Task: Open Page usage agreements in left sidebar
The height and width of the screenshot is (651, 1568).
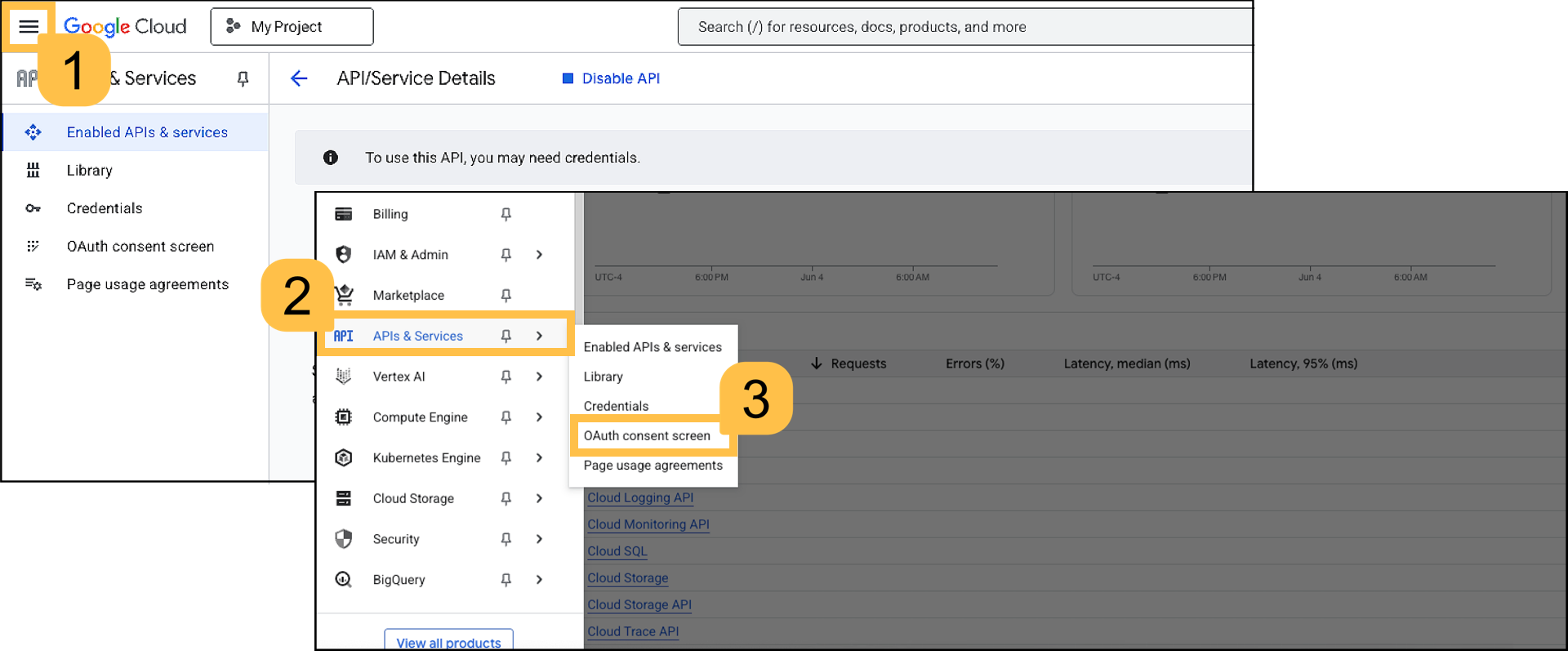Action: 148,284
